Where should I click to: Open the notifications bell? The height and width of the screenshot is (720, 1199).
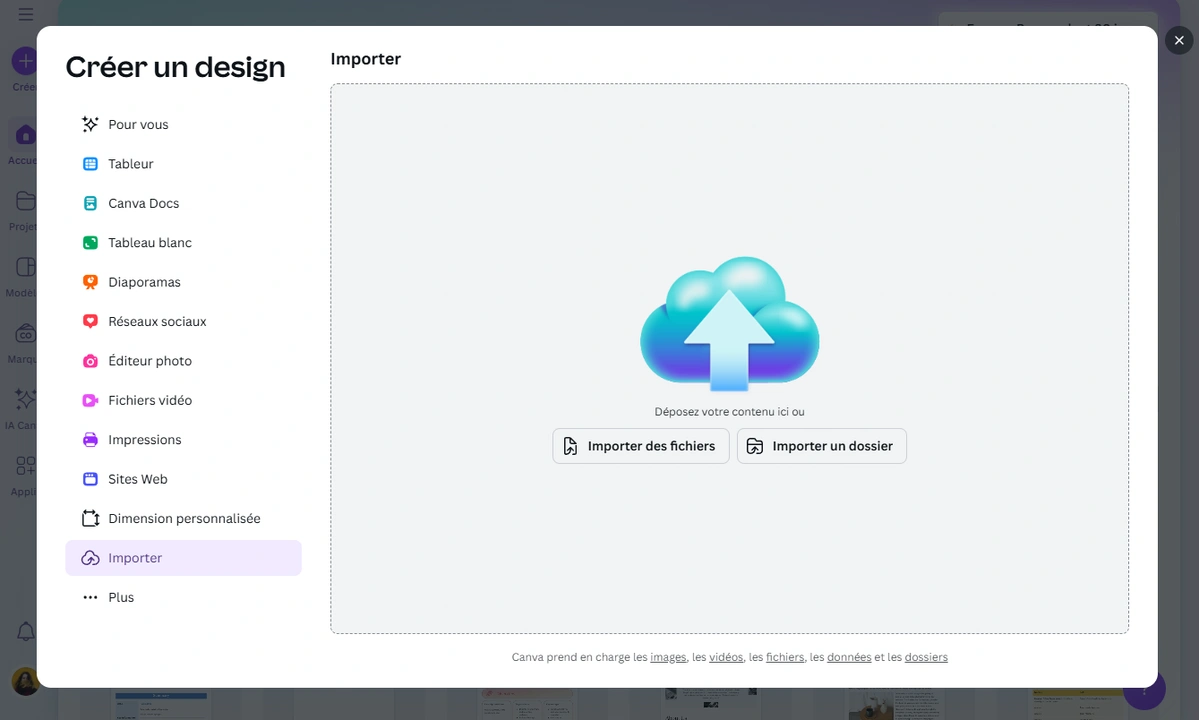24,631
